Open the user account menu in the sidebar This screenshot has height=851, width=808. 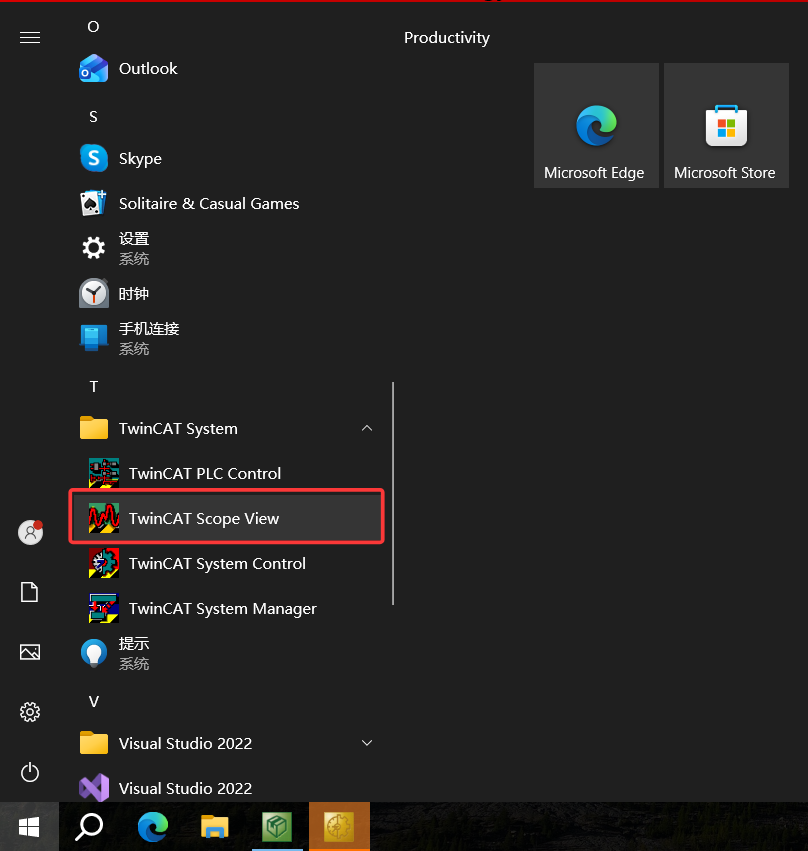[x=30, y=532]
